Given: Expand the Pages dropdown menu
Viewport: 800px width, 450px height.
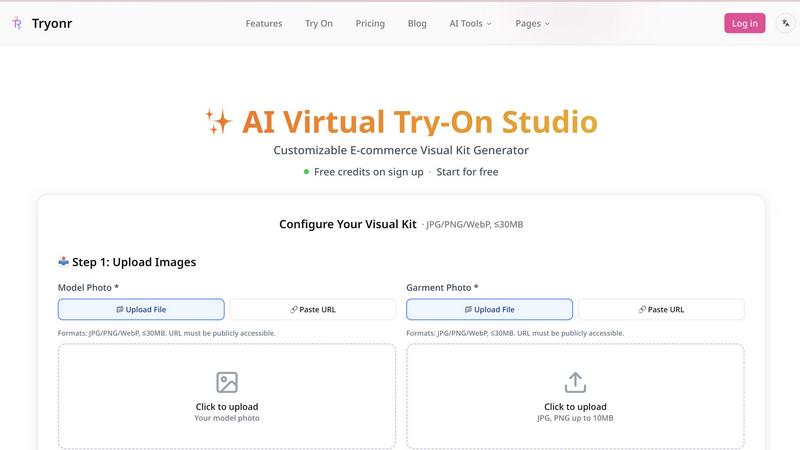Looking at the screenshot, I should pos(532,23).
